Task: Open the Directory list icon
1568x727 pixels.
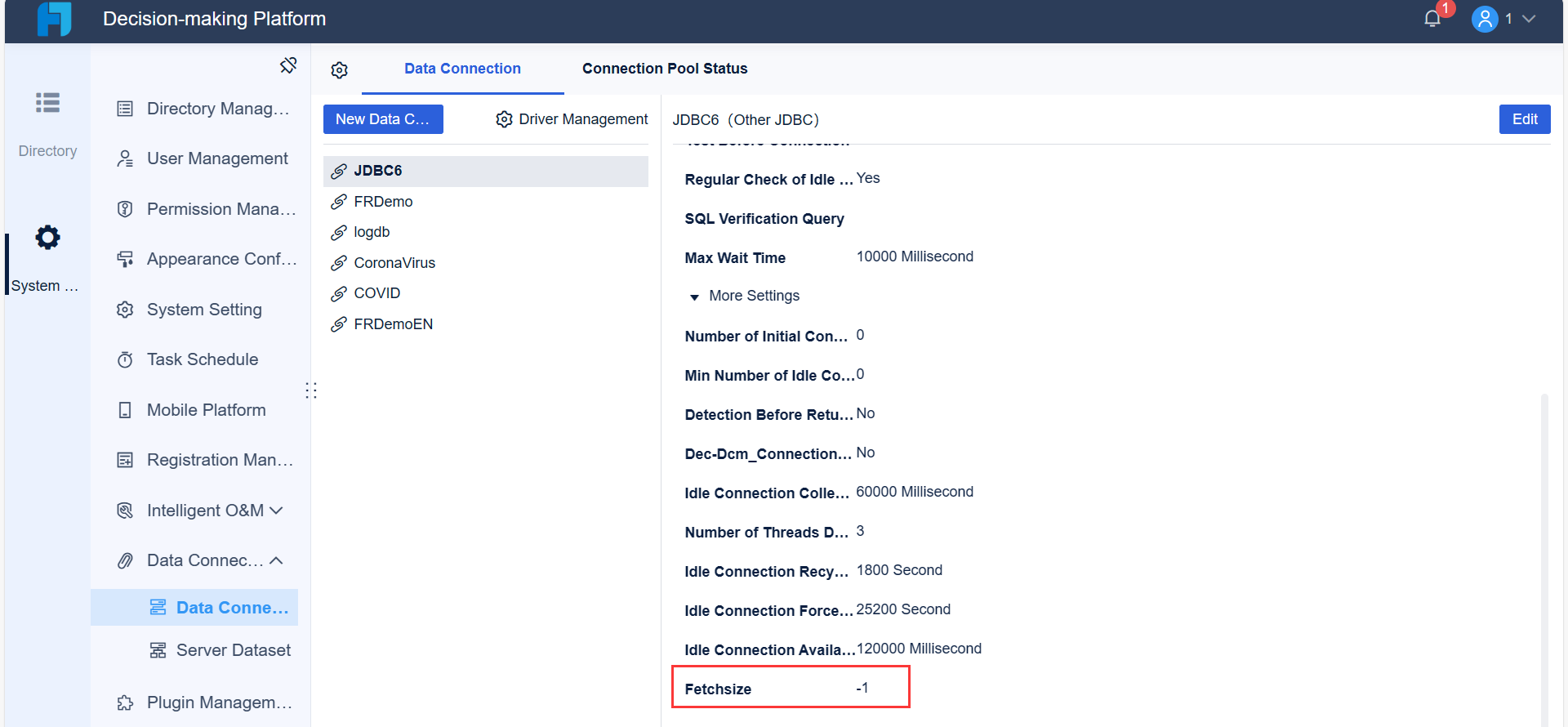Action: pyautogui.click(x=47, y=103)
